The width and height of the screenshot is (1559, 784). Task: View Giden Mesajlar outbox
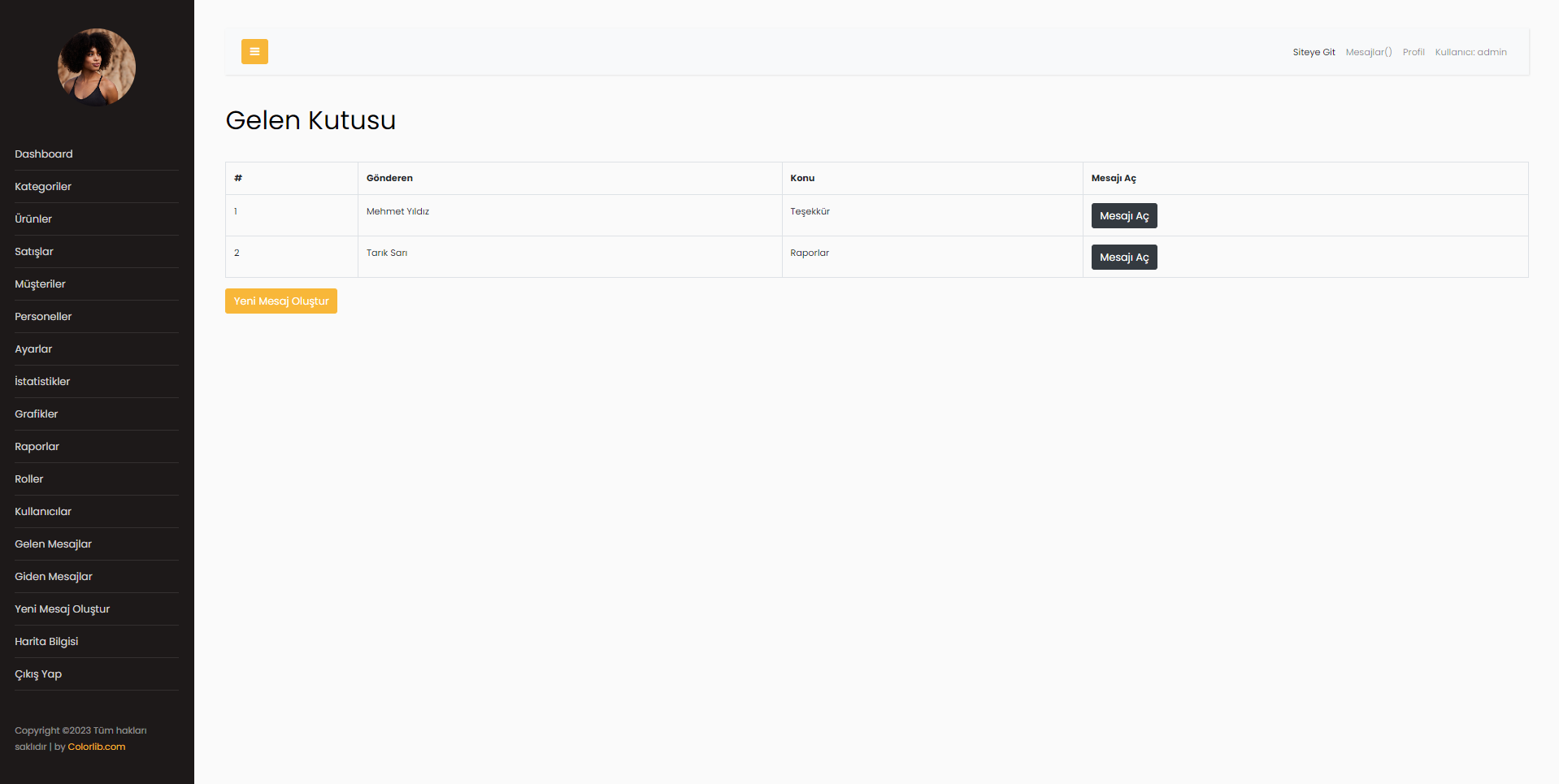coord(54,576)
